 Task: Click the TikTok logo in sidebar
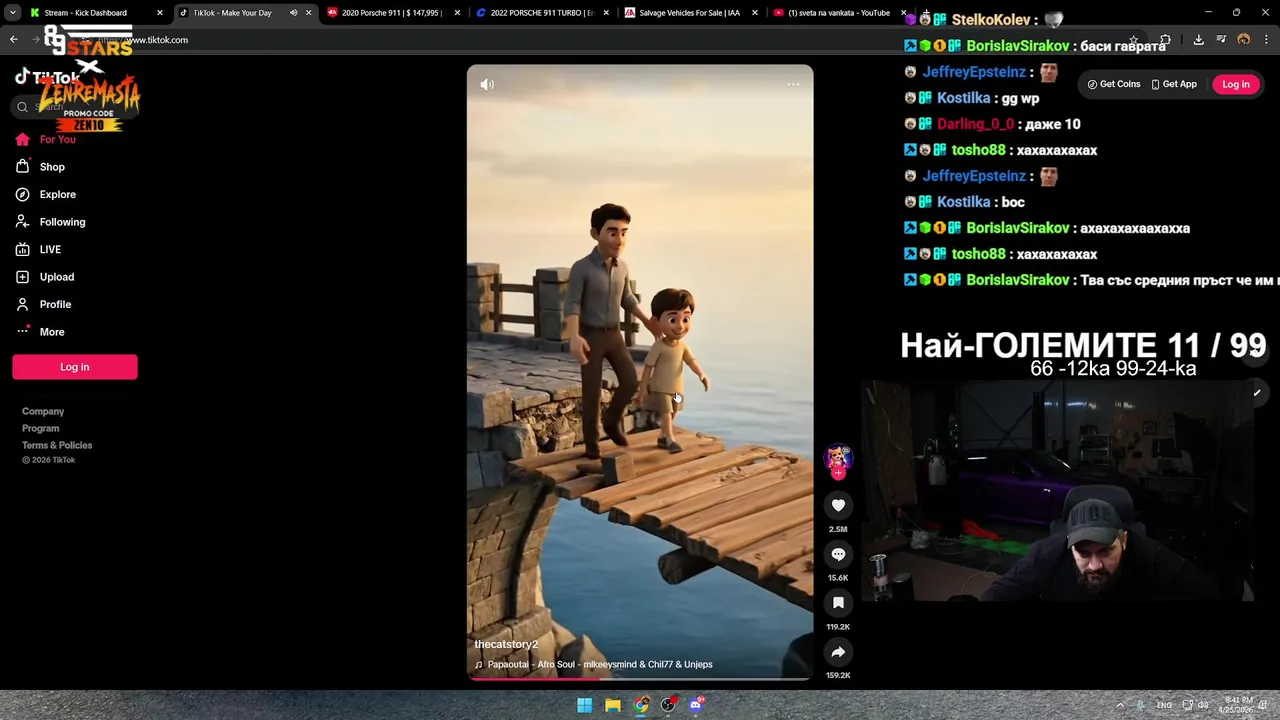pyautogui.click(x=47, y=77)
